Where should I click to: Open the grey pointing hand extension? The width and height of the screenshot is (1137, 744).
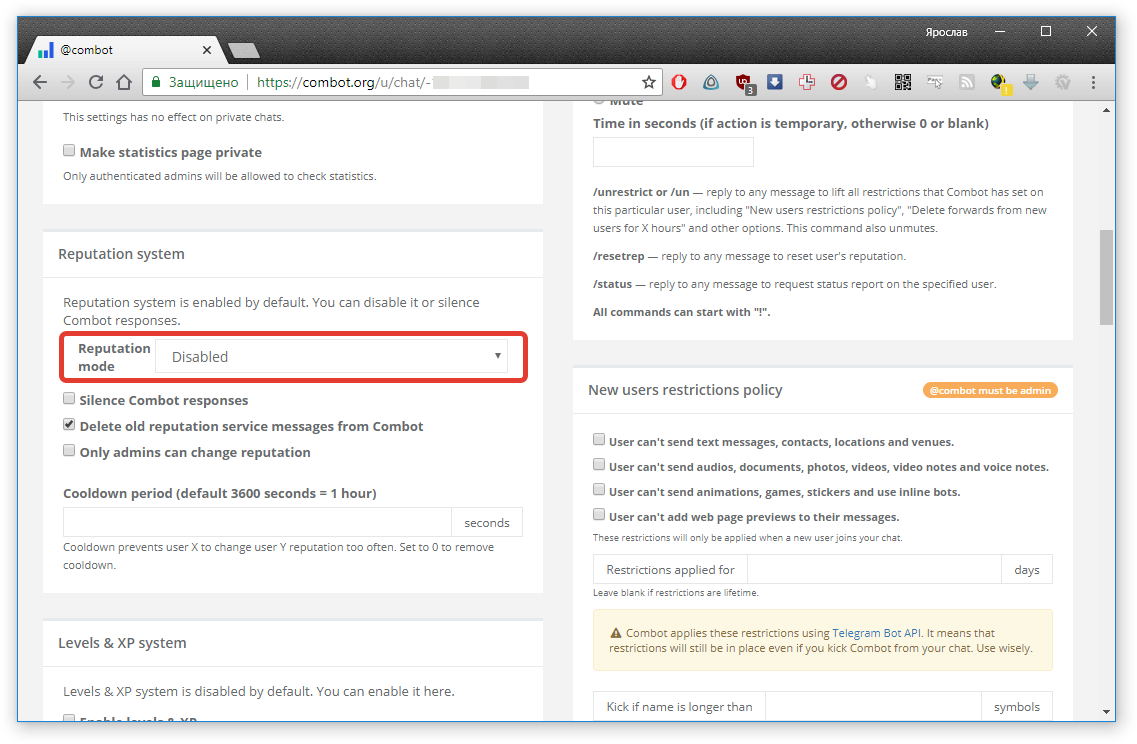(870, 83)
